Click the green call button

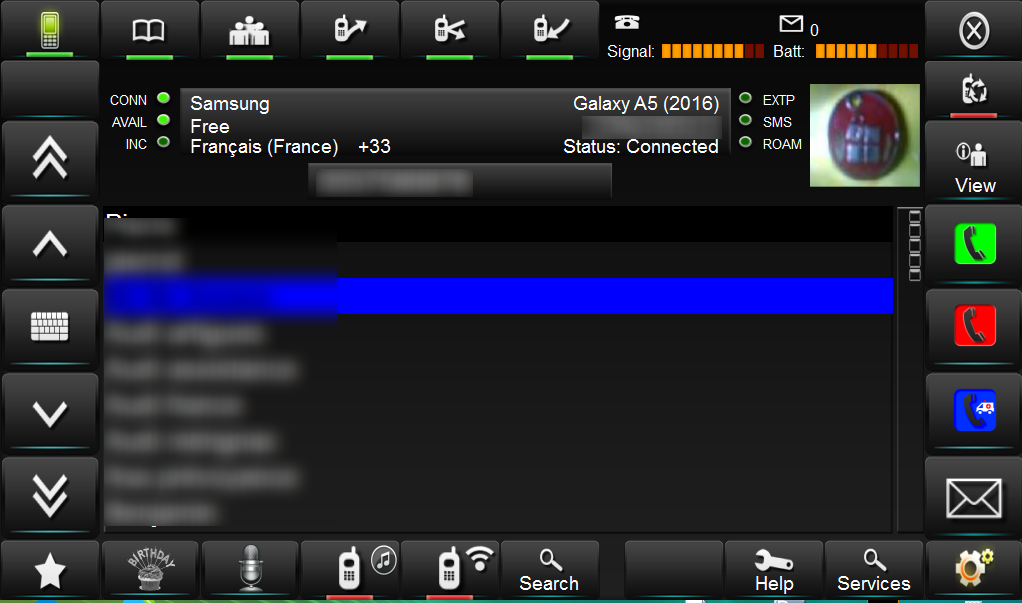coord(974,244)
